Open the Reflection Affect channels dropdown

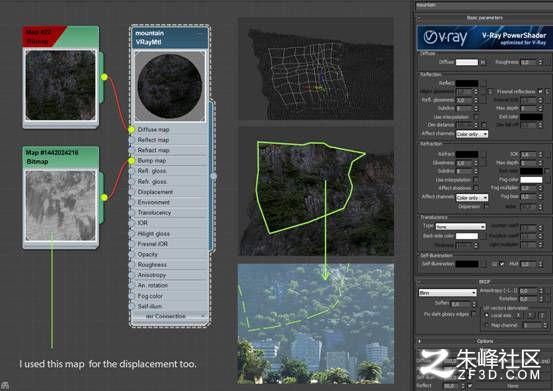pos(472,134)
